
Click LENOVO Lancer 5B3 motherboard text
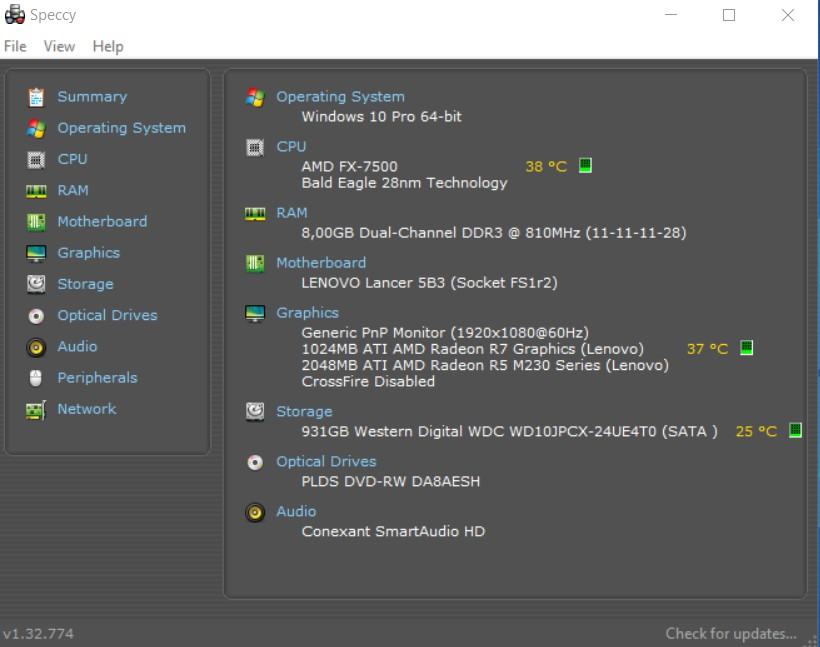click(x=429, y=283)
